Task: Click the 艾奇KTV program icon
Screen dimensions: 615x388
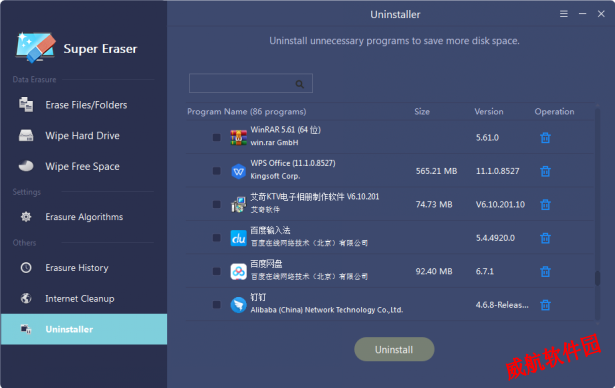Action: tap(238, 205)
